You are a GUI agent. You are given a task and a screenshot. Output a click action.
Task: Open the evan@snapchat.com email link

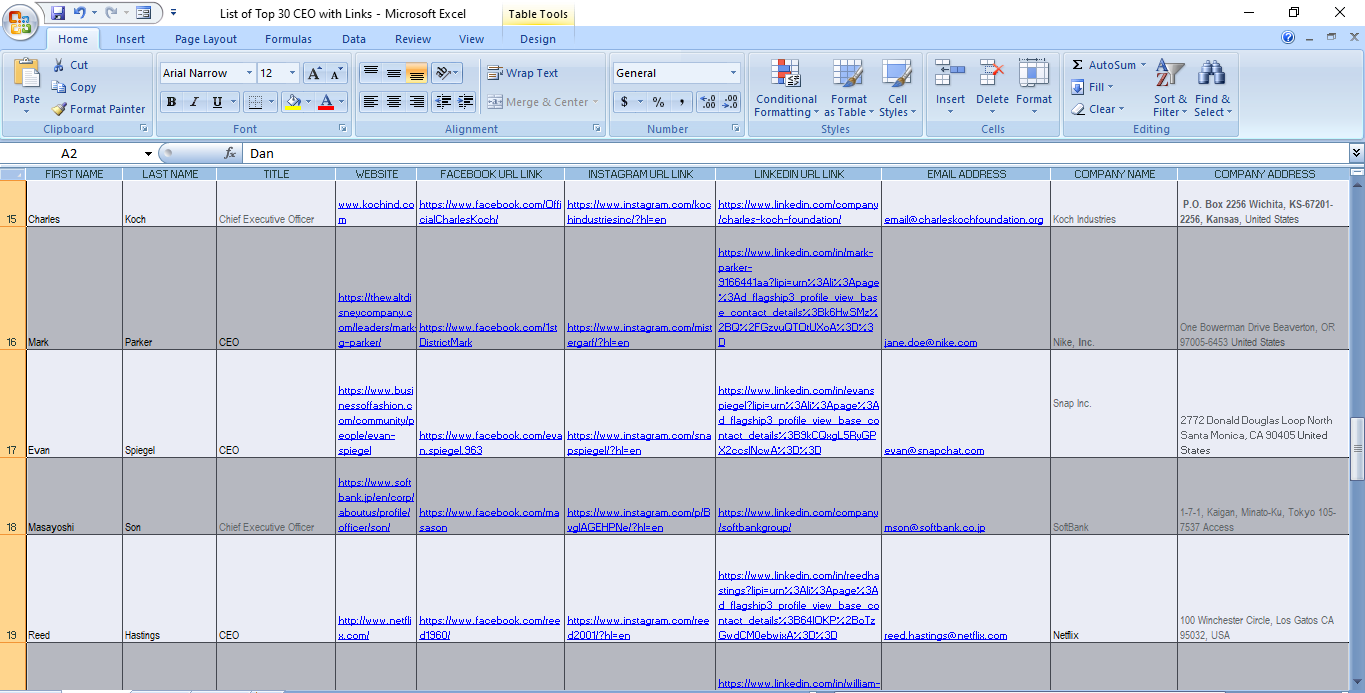(934, 450)
